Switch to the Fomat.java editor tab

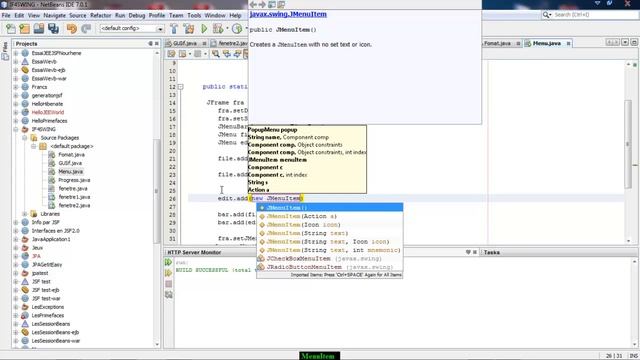[x=498, y=43]
